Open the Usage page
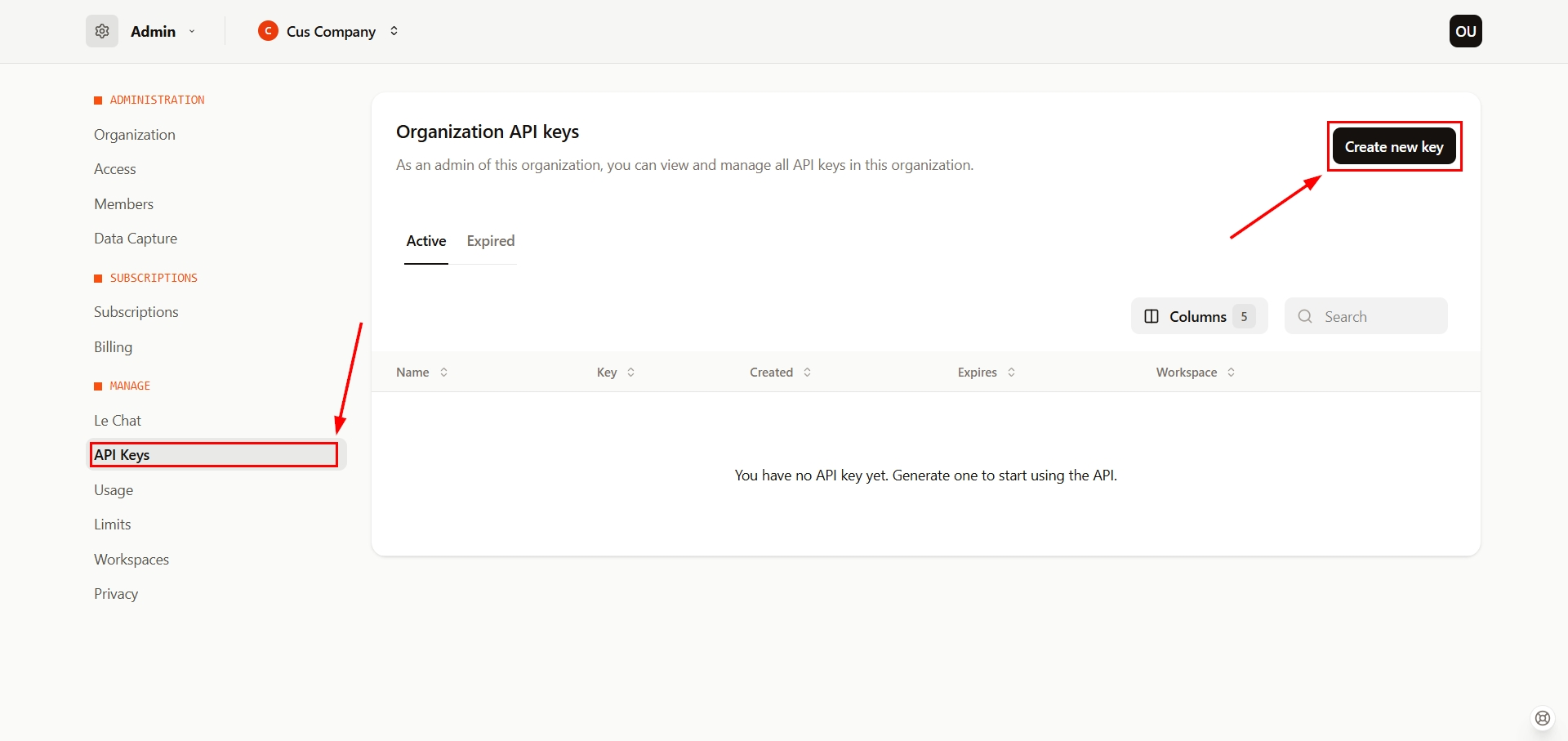This screenshot has width=1568, height=741. [114, 489]
